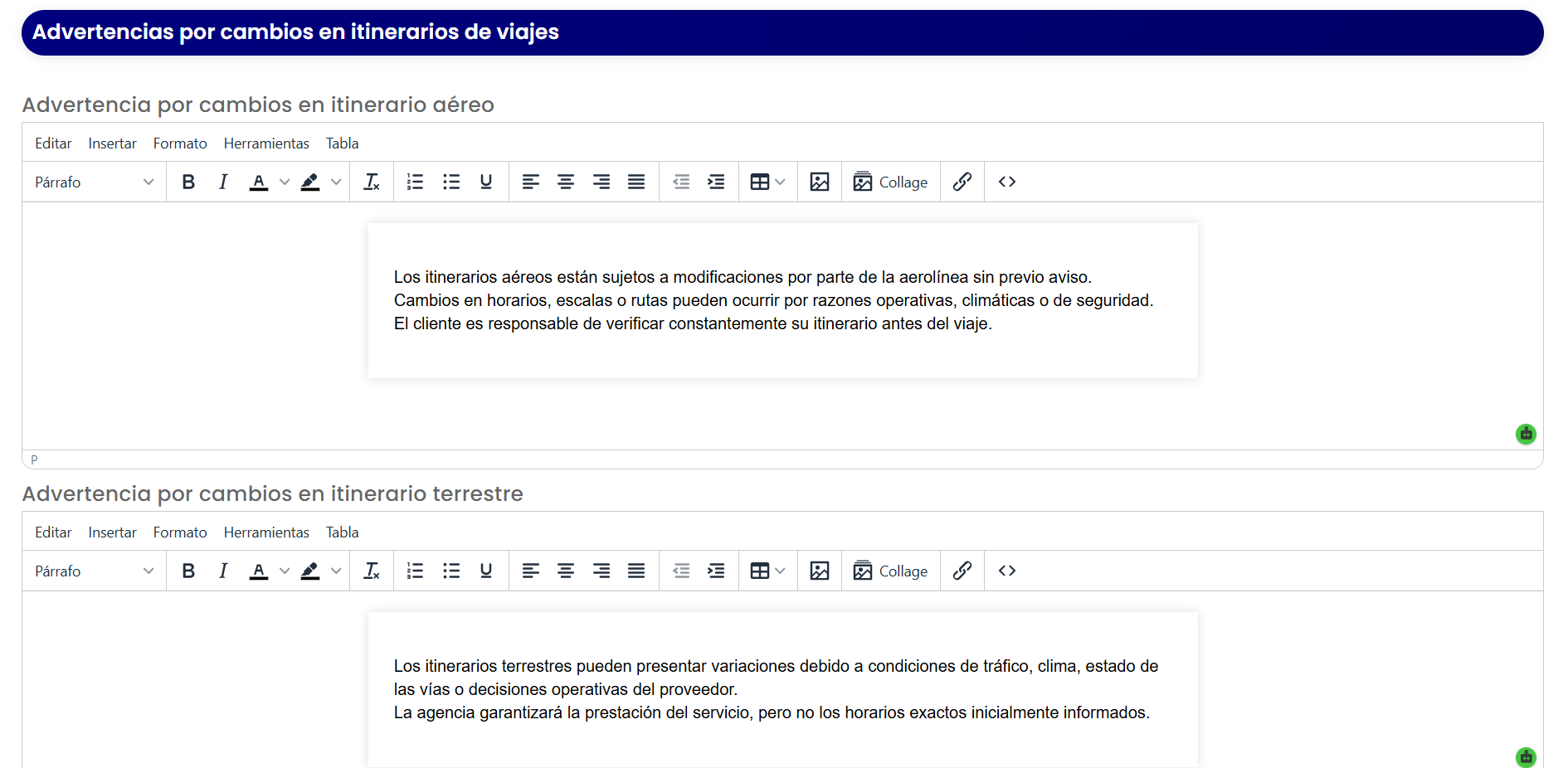Insert image in the aéreo editor

820,182
